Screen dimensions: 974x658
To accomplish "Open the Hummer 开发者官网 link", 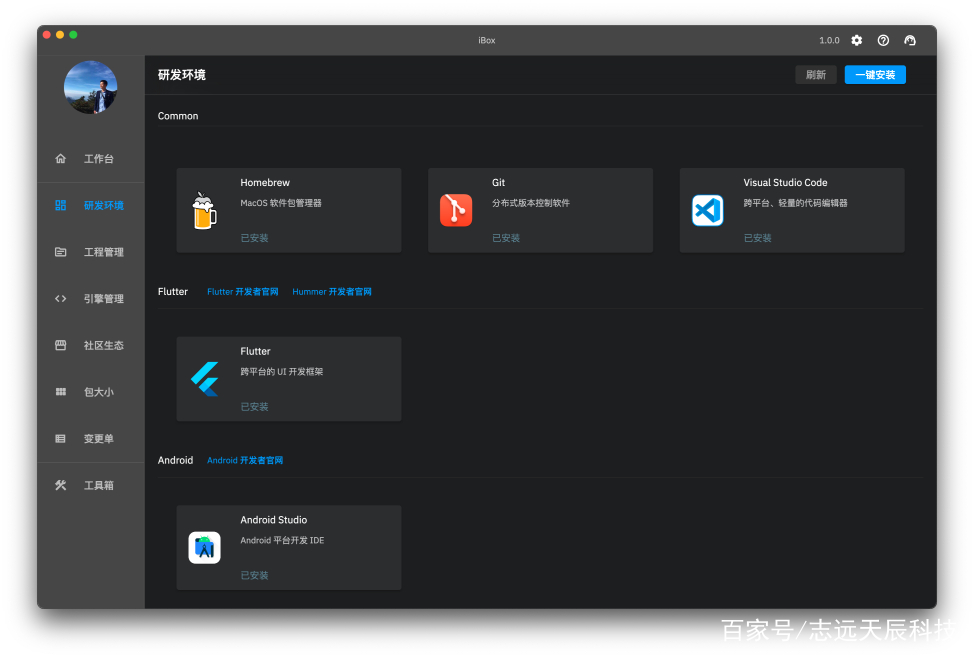I will pyautogui.click(x=332, y=291).
